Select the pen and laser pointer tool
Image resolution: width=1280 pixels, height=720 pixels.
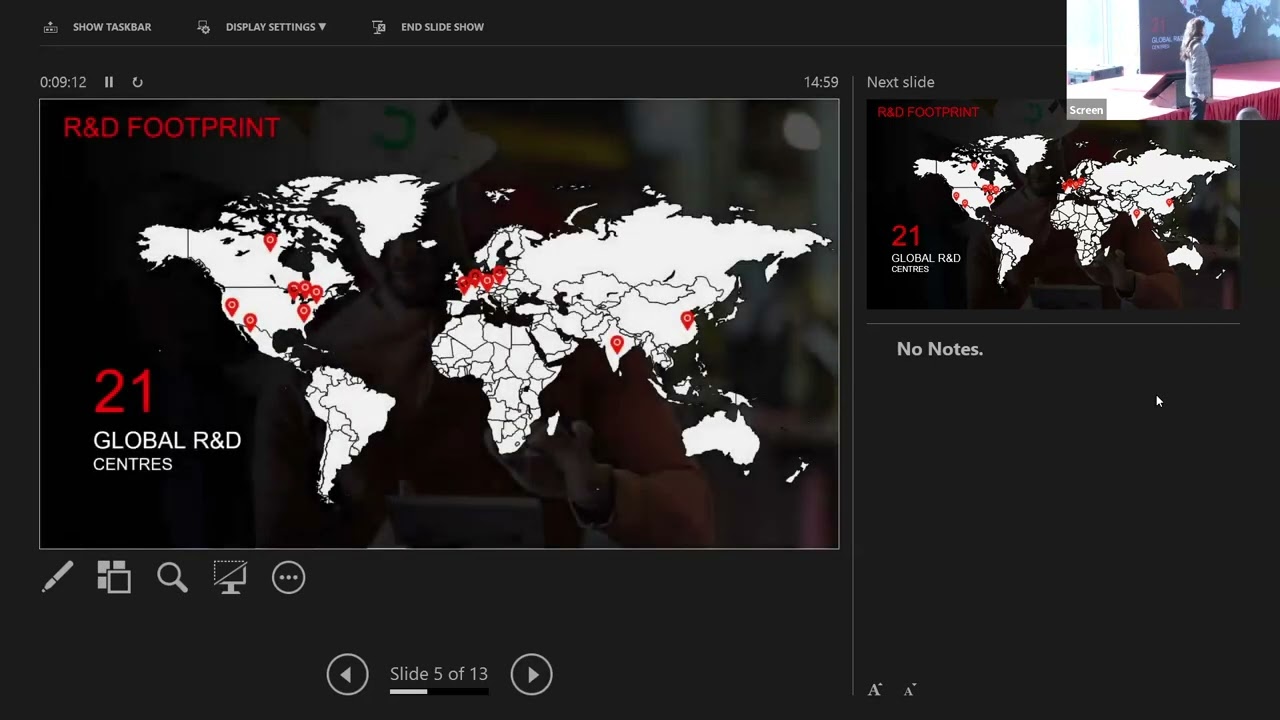(57, 577)
